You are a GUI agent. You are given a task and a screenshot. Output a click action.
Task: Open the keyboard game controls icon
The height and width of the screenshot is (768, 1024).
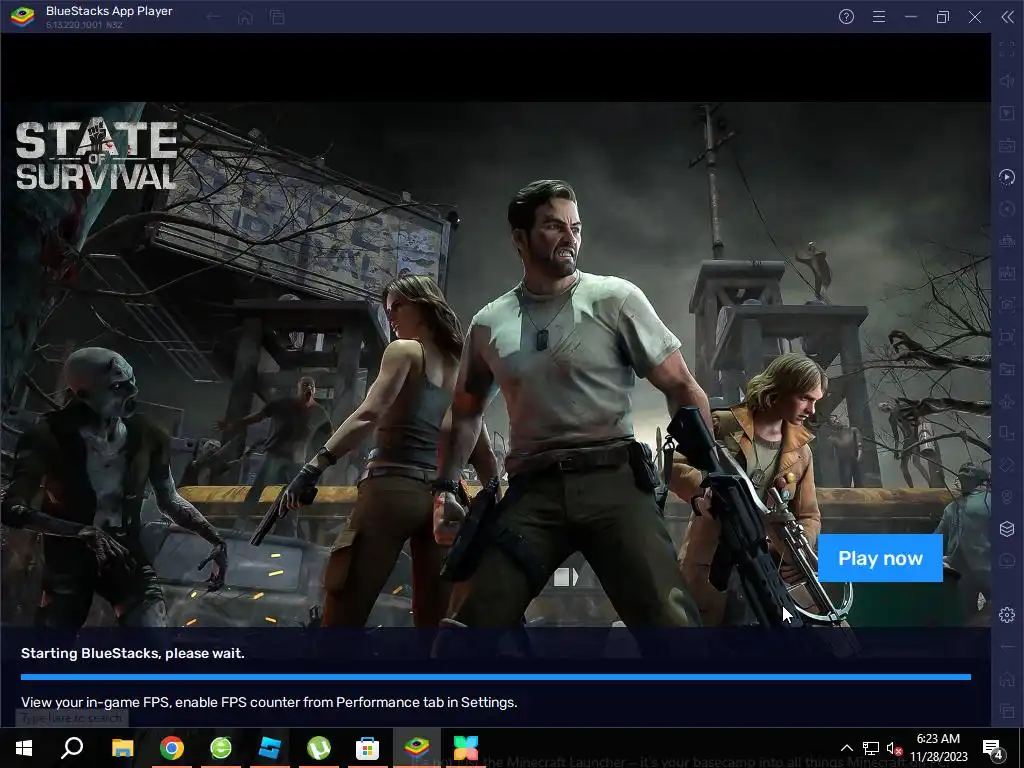[1007, 145]
